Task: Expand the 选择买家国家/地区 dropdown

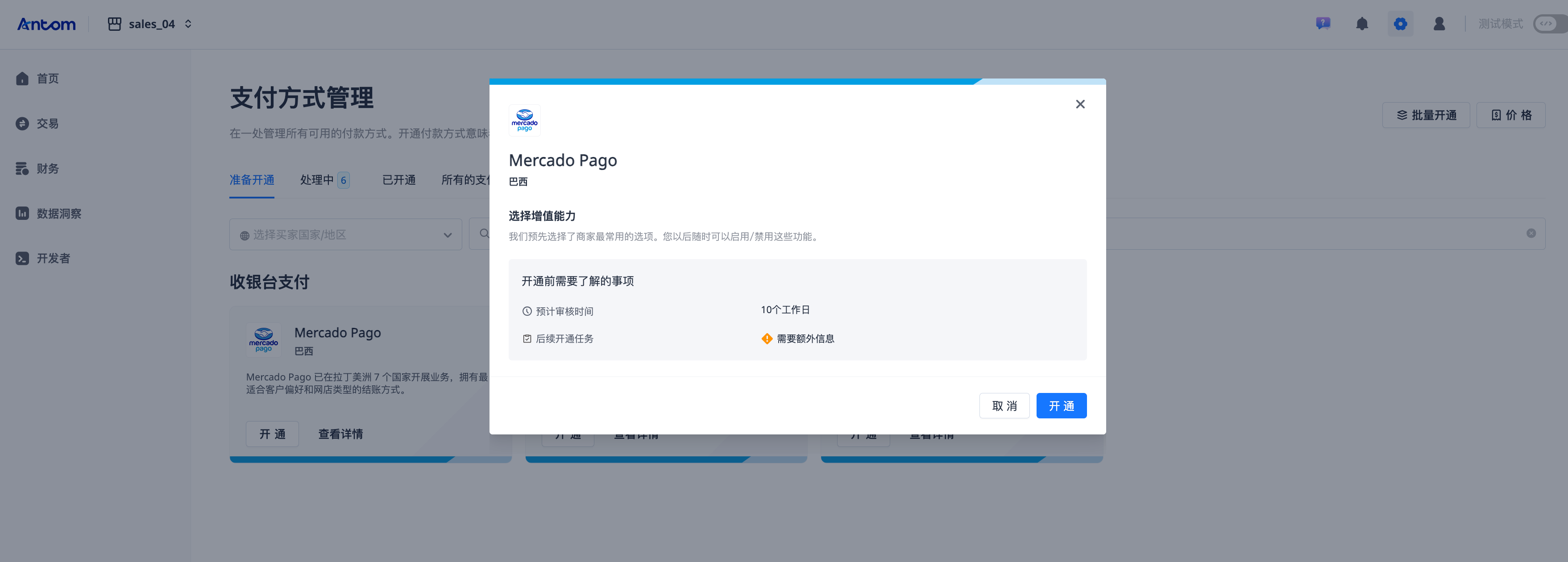Action: pyautogui.click(x=346, y=235)
